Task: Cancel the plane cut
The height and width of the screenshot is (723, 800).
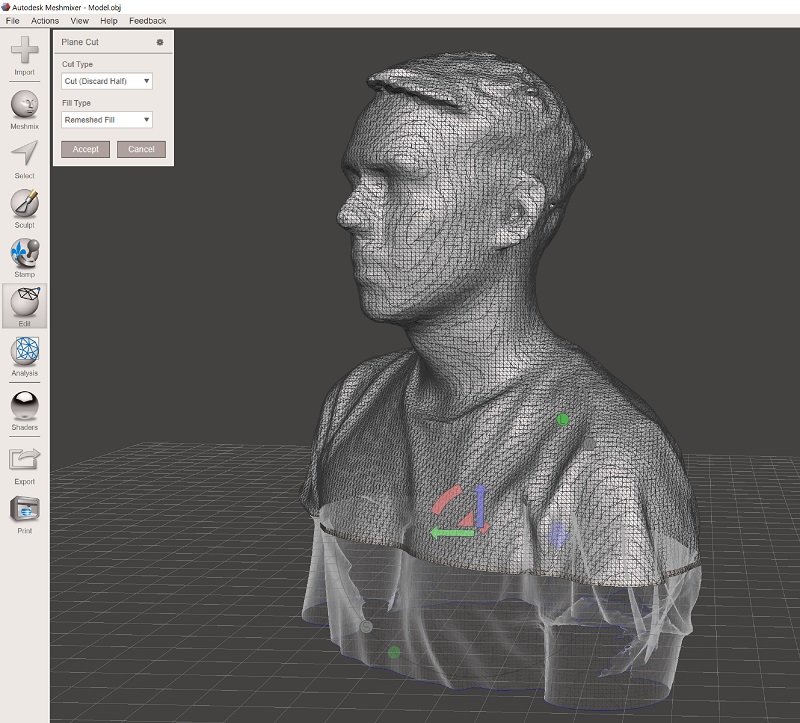Action: (x=141, y=149)
